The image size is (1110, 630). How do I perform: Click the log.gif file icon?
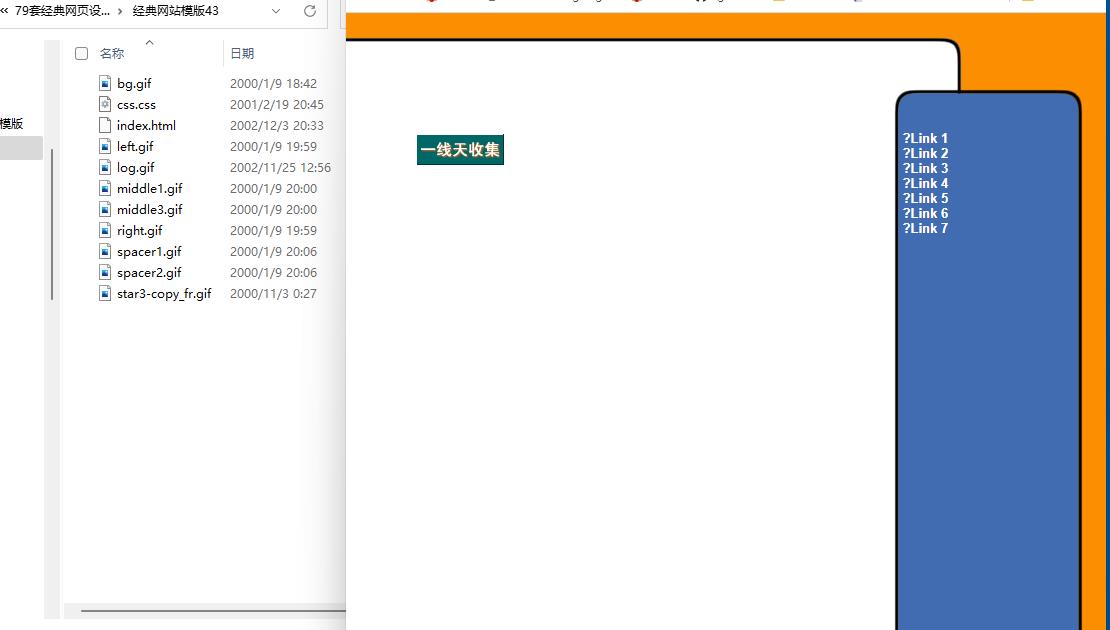coord(105,168)
